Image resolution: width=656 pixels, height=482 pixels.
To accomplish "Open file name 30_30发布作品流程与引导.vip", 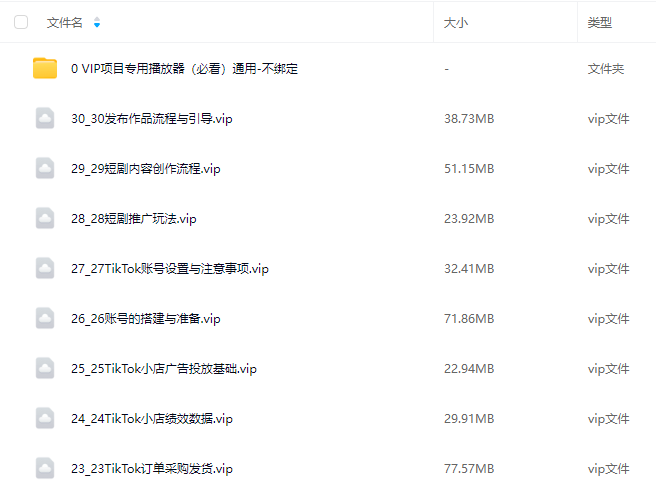I will pos(152,119).
